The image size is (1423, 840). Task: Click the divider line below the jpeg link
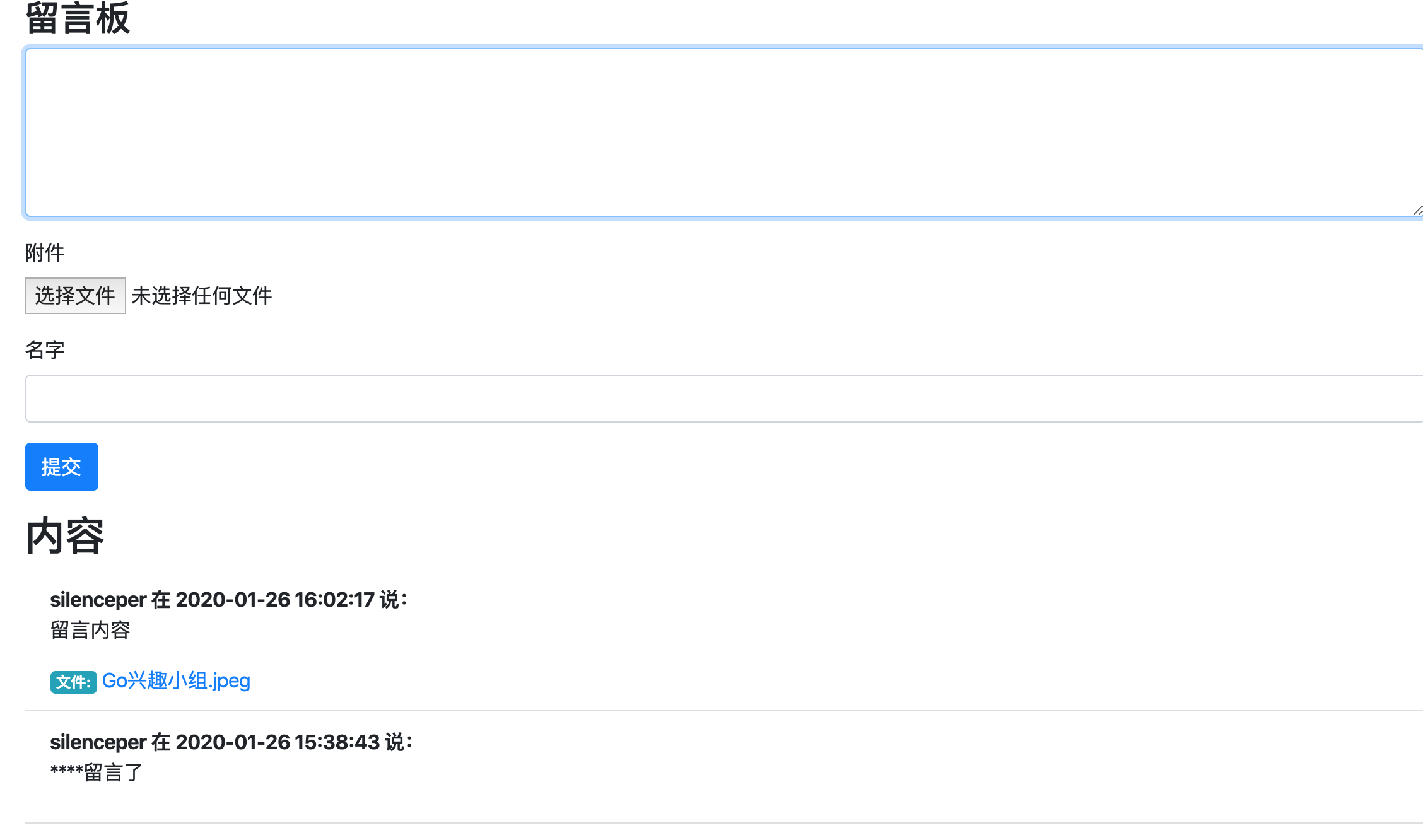click(x=719, y=711)
